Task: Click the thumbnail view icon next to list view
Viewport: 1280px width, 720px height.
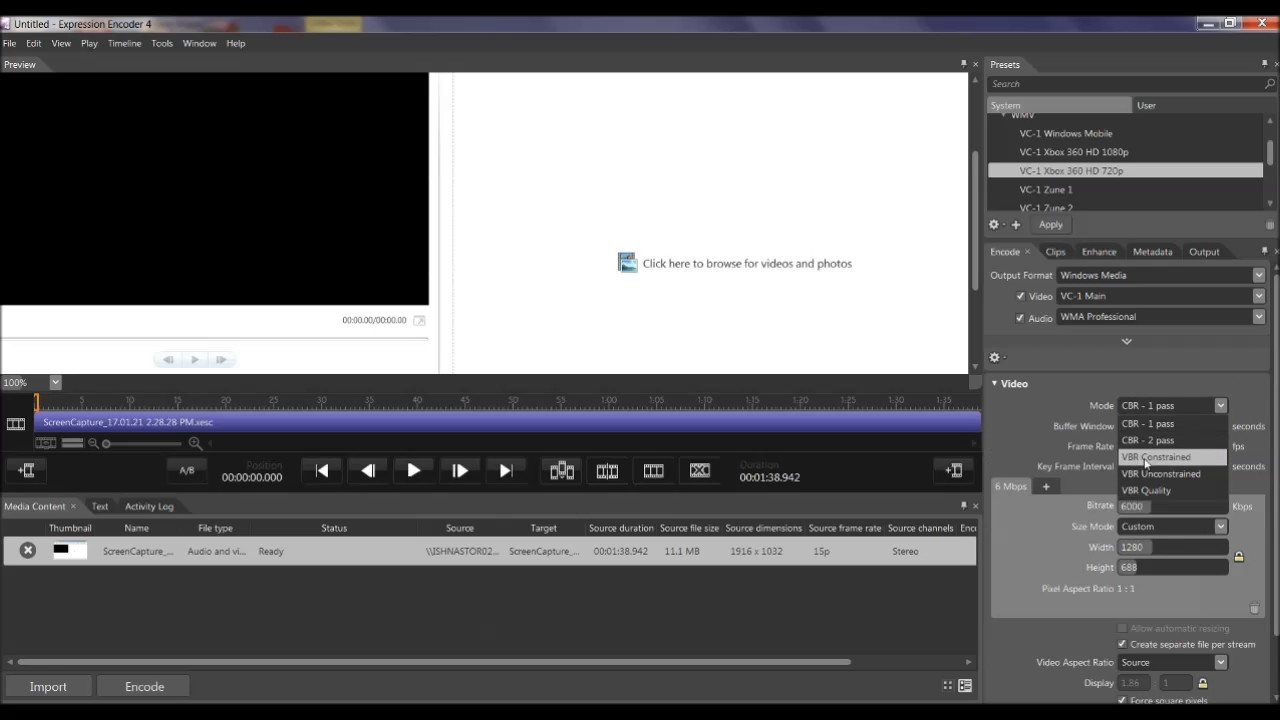Action: (x=947, y=686)
